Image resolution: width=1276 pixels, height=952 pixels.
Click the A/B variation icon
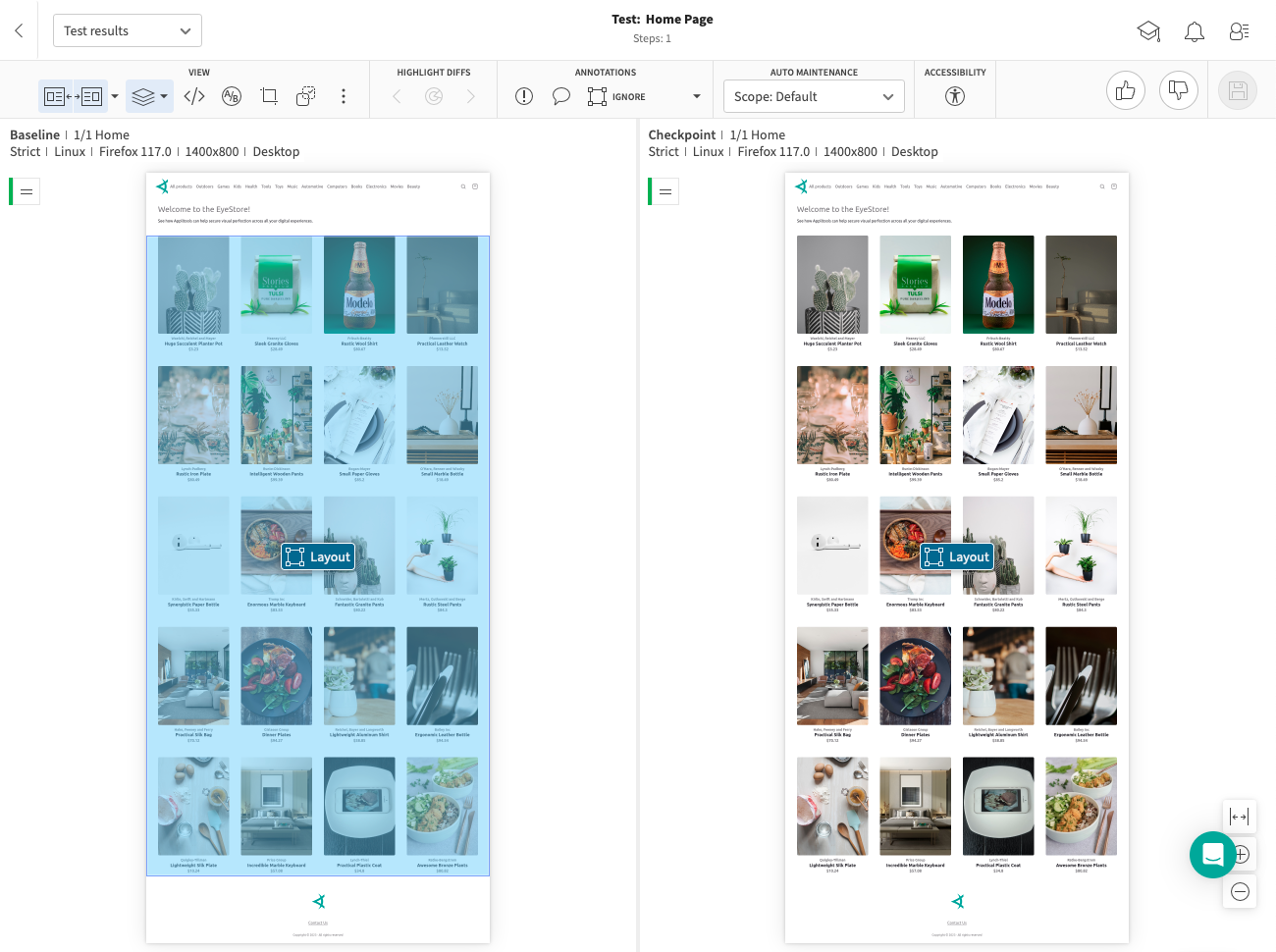point(232,96)
